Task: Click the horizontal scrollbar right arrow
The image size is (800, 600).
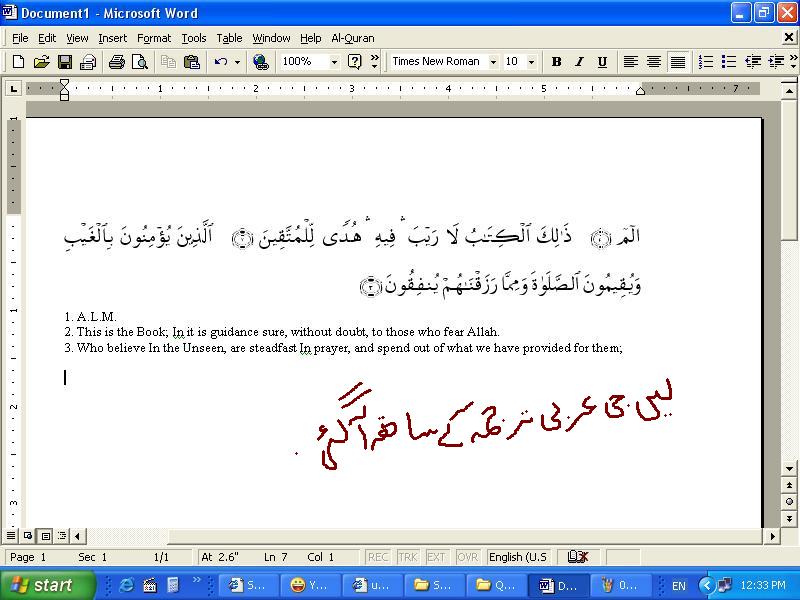Action: [x=772, y=536]
